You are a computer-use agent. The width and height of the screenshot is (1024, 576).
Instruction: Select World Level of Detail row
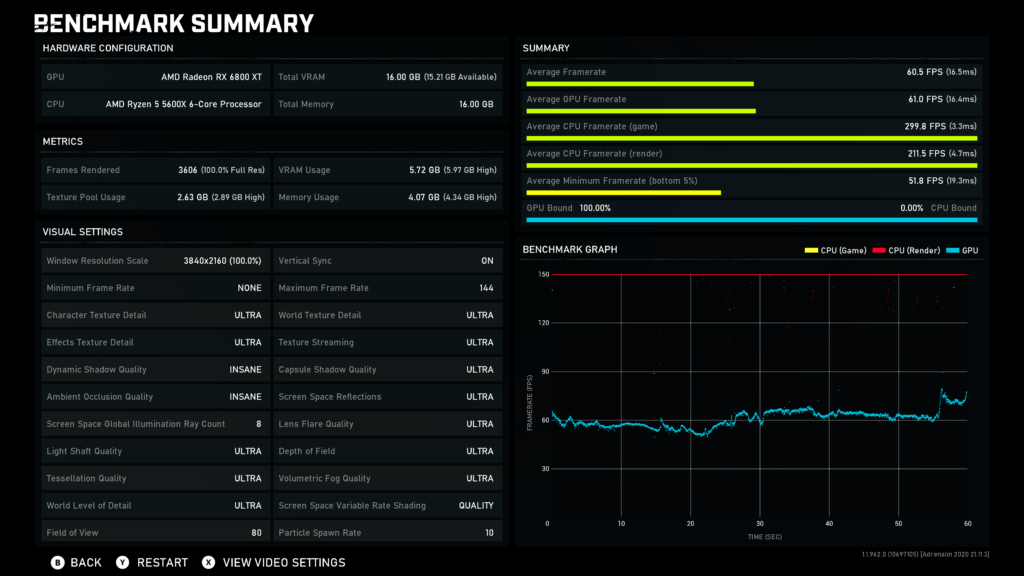[155, 505]
